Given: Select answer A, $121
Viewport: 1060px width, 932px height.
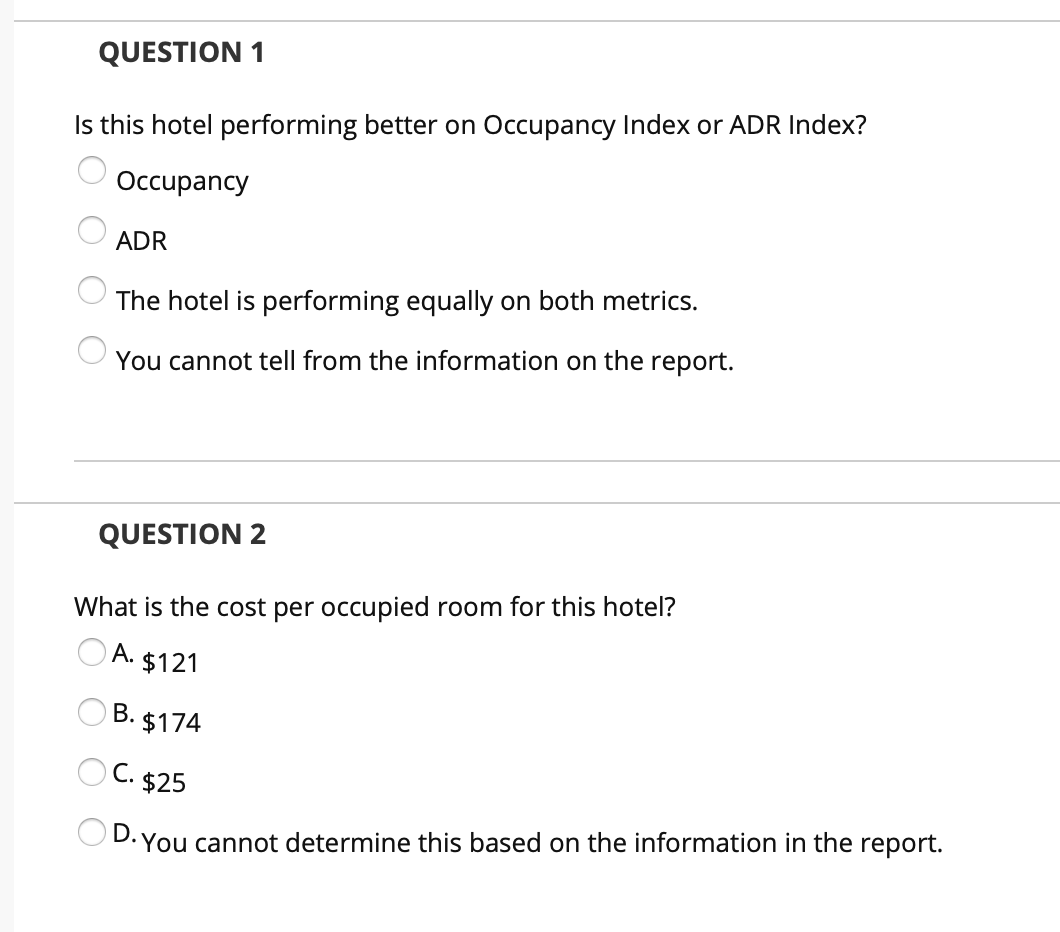Looking at the screenshot, I should point(90,651).
